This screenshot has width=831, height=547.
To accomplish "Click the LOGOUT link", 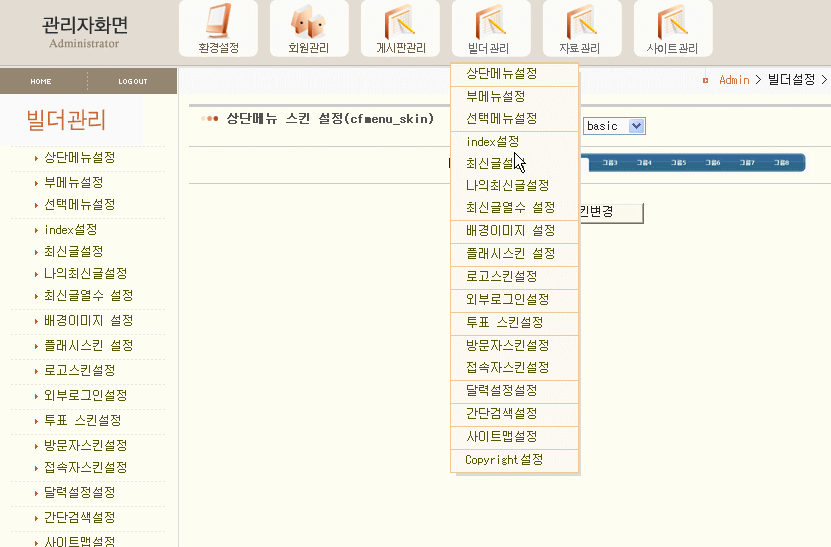I will (132, 82).
